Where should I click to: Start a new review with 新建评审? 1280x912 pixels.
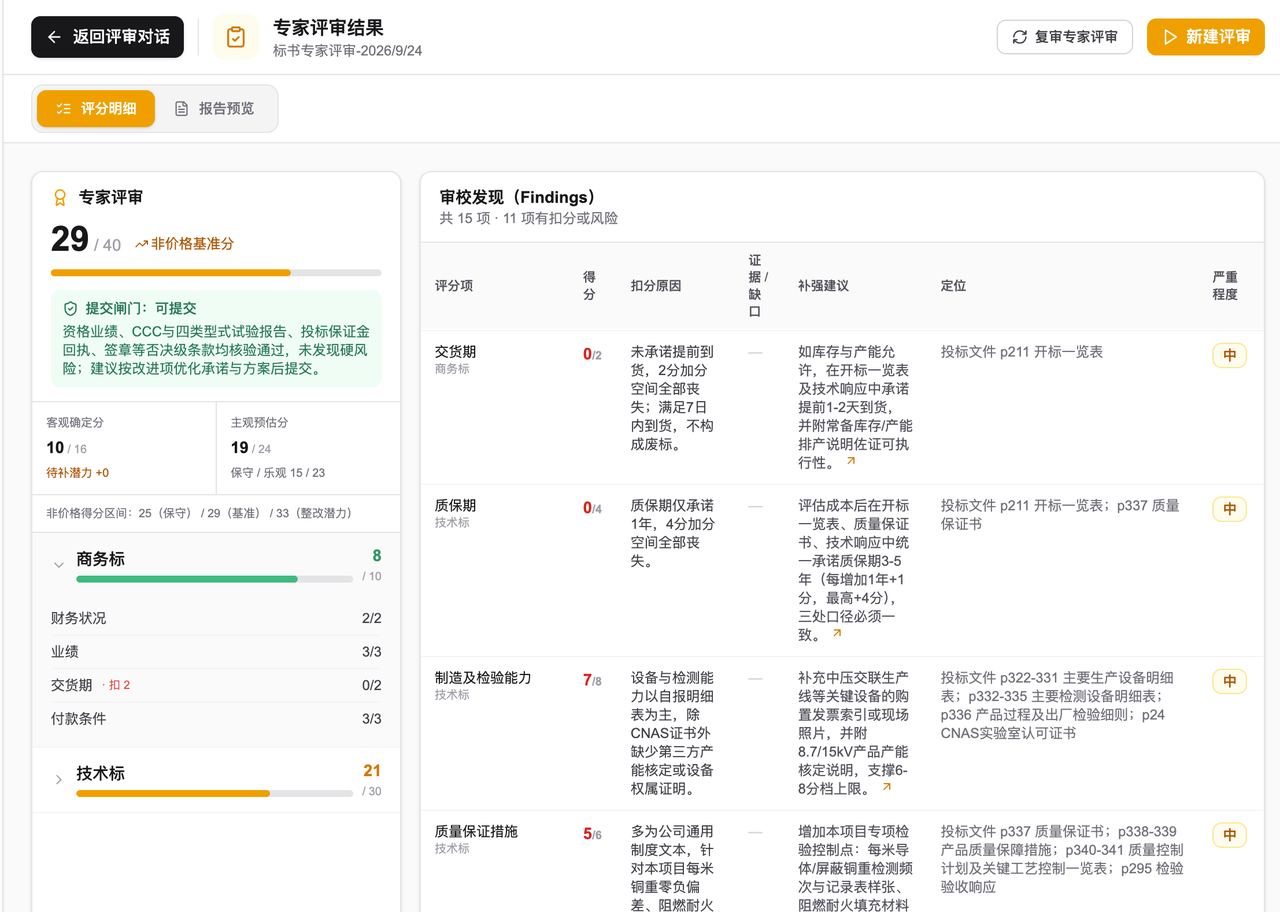pos(1206,37)
